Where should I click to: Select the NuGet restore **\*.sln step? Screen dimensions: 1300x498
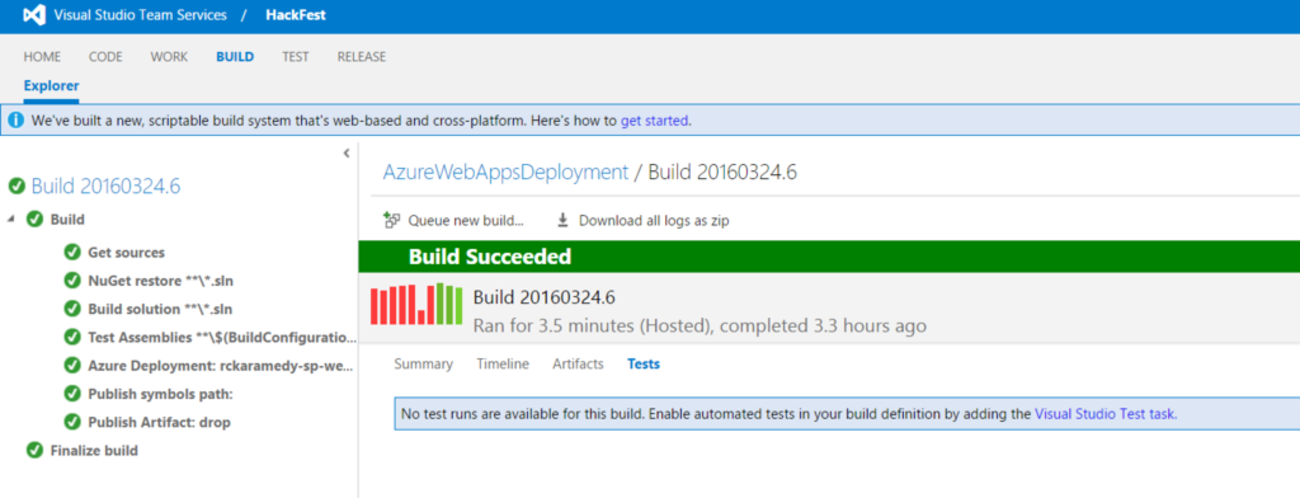[160, 281]
